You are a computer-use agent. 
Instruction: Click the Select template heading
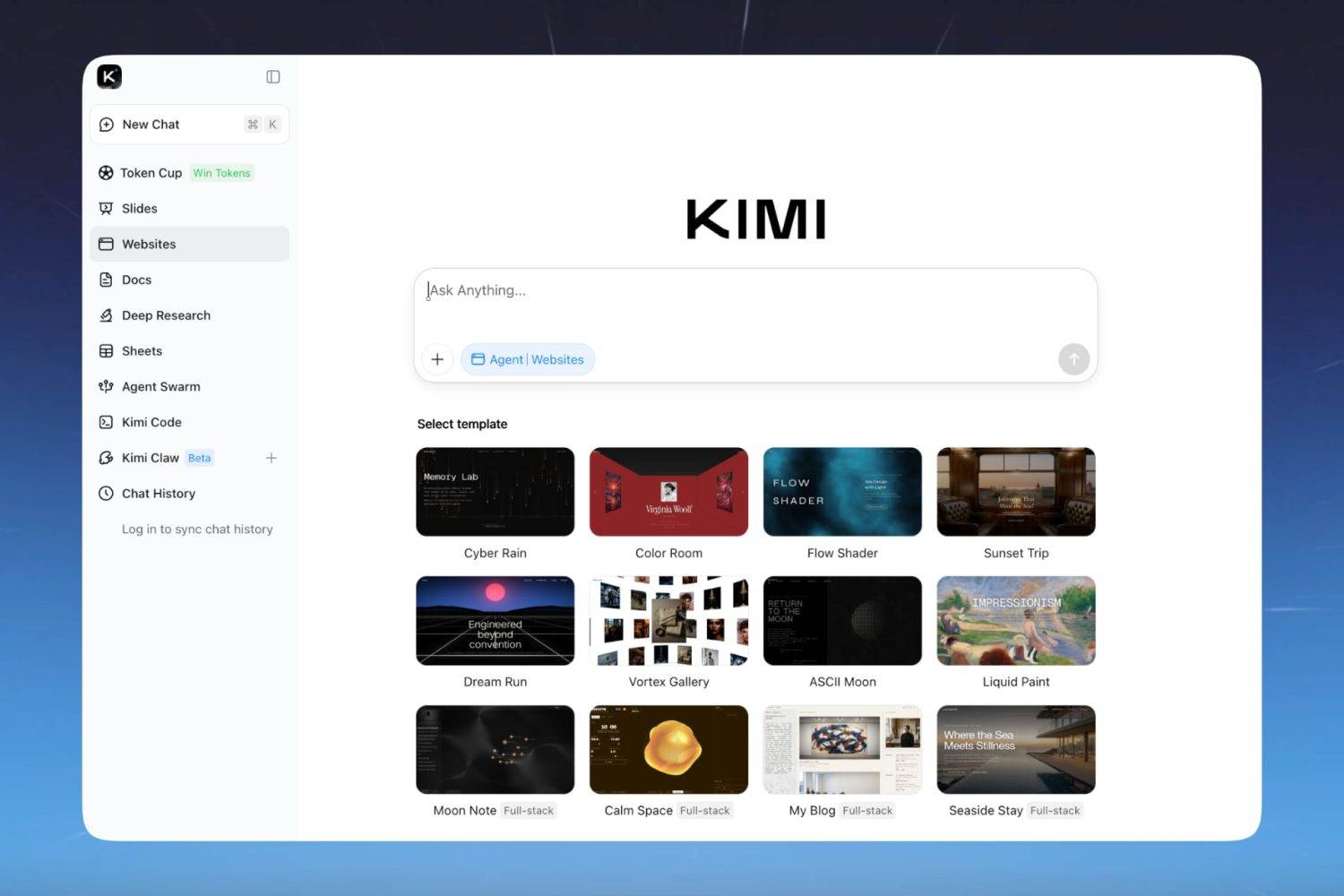tap(462, 425)
